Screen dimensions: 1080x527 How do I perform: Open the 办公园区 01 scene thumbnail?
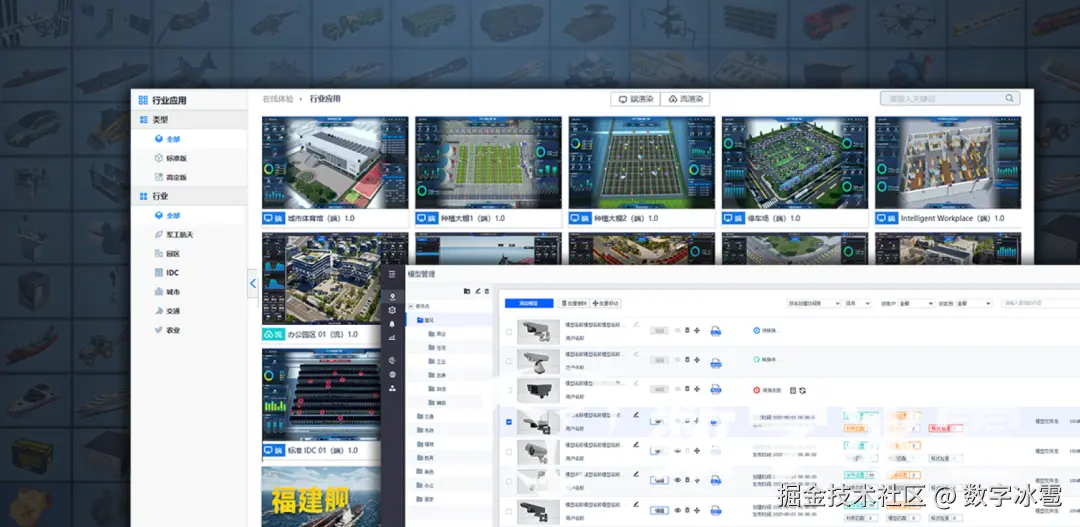pyautogui.click(x=322, y=279)
